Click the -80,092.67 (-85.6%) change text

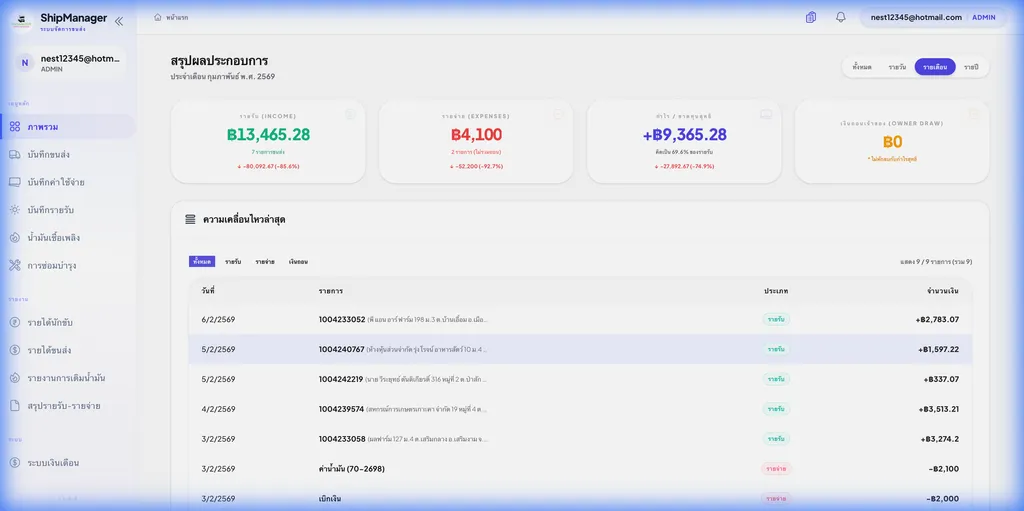pos(268,167)
